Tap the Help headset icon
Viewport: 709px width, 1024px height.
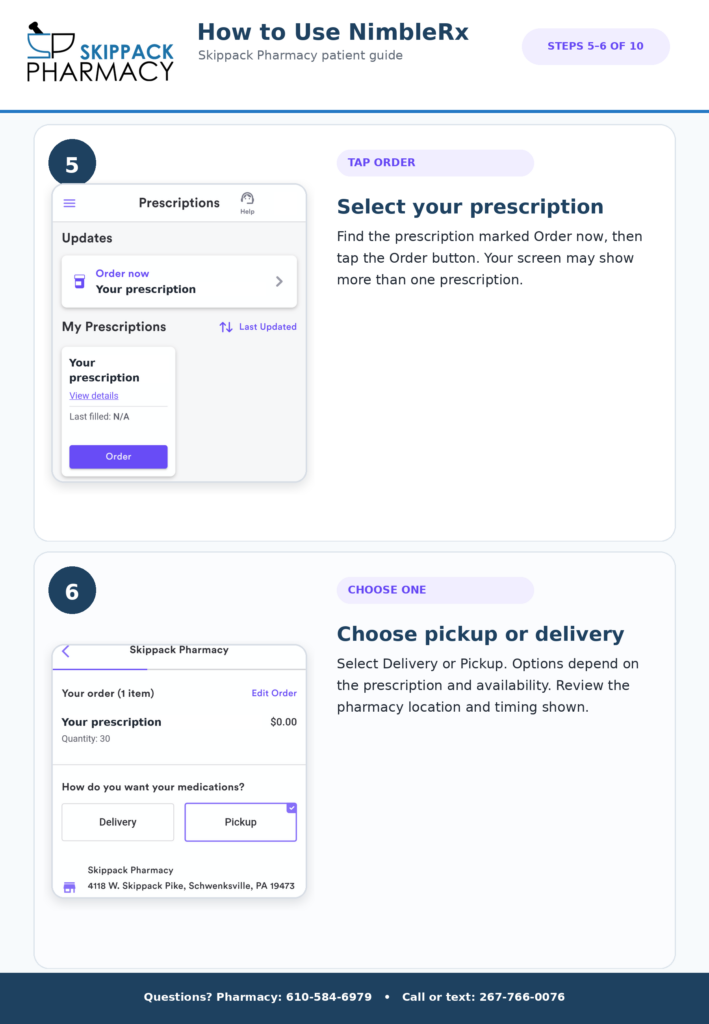[x=247, y=199]
